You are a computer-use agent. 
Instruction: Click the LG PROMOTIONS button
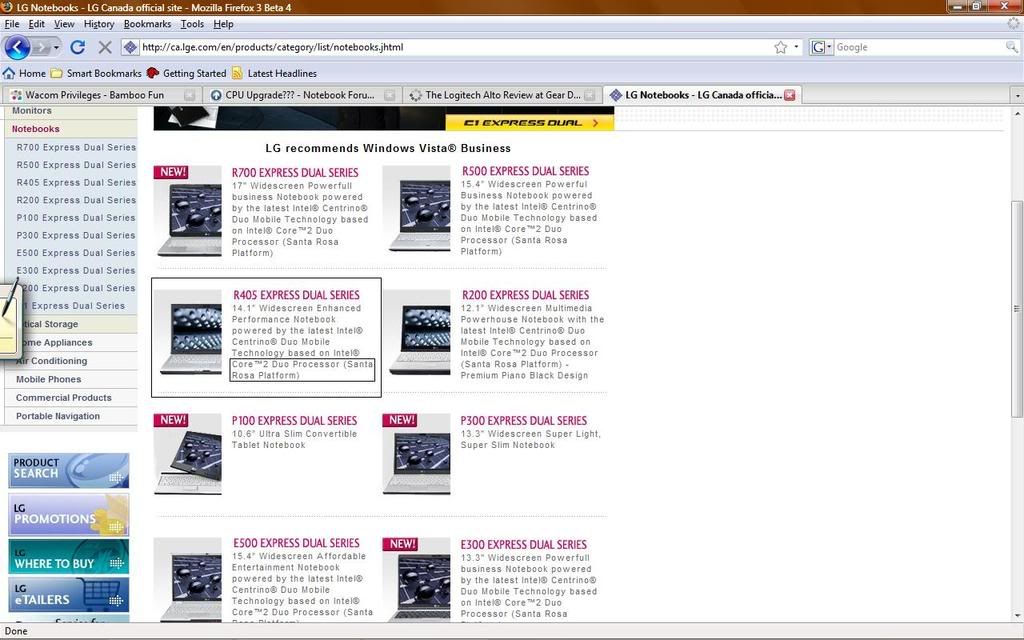coord(69,515)
